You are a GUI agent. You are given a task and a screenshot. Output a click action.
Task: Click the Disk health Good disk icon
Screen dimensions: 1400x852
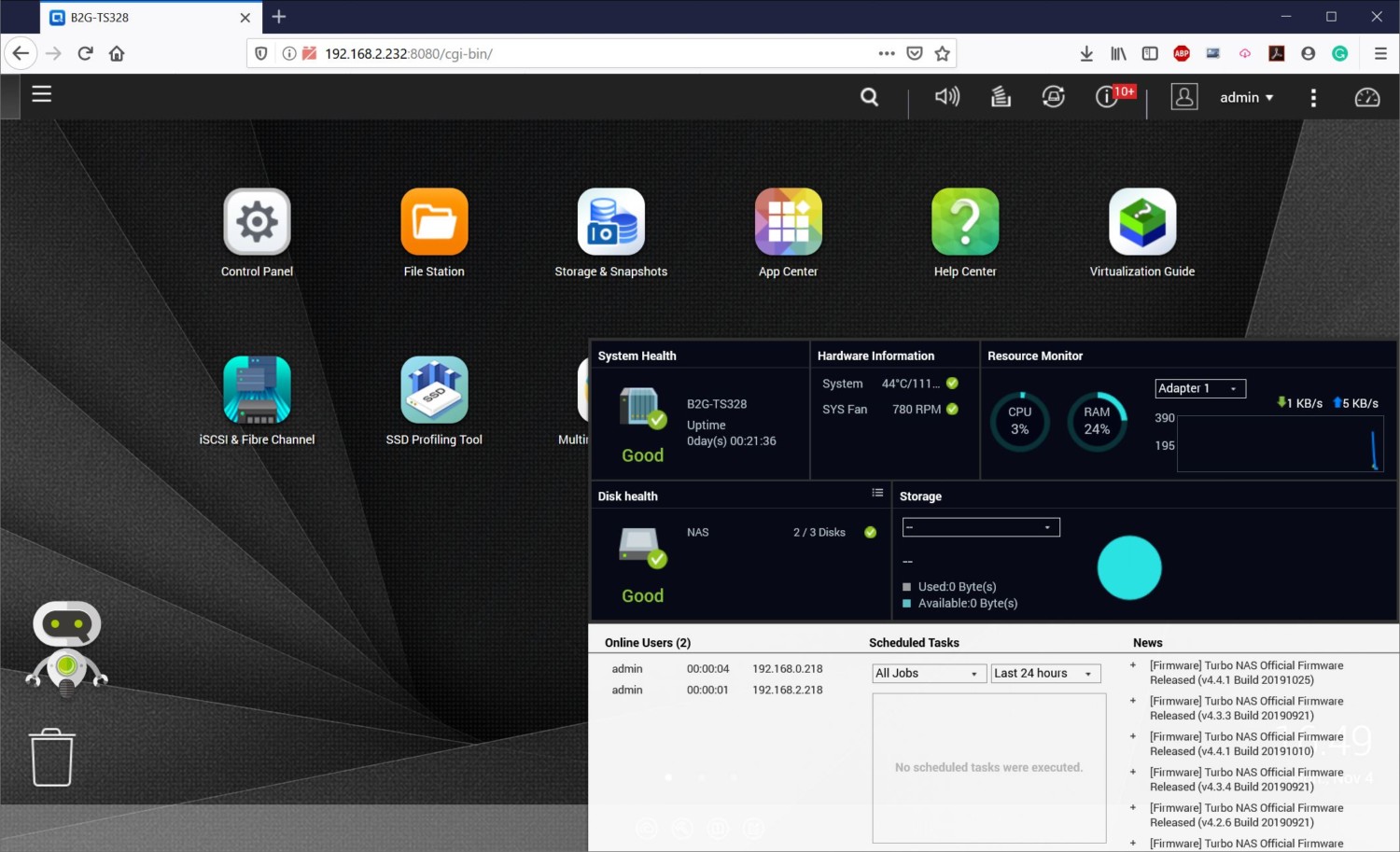[x=643, y=548]
